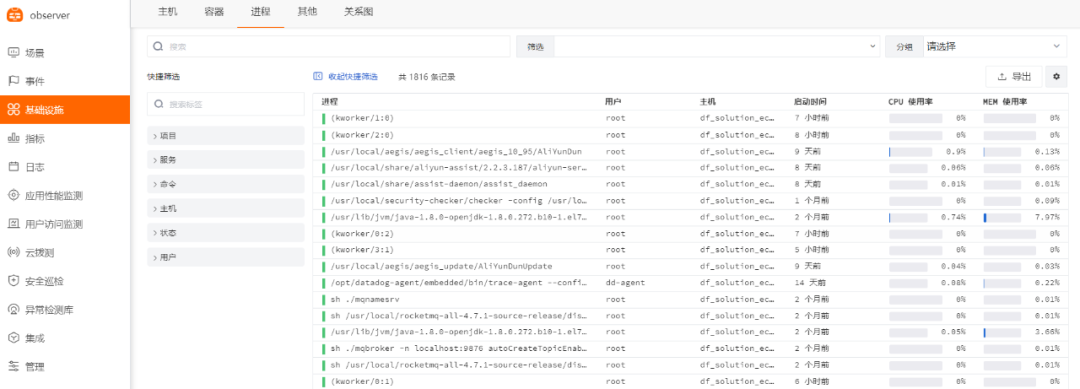Viewport: 1080px width, 389px height.
Task: Select 基础设施 in the sidebar
Action: click(x=65, y=109)
